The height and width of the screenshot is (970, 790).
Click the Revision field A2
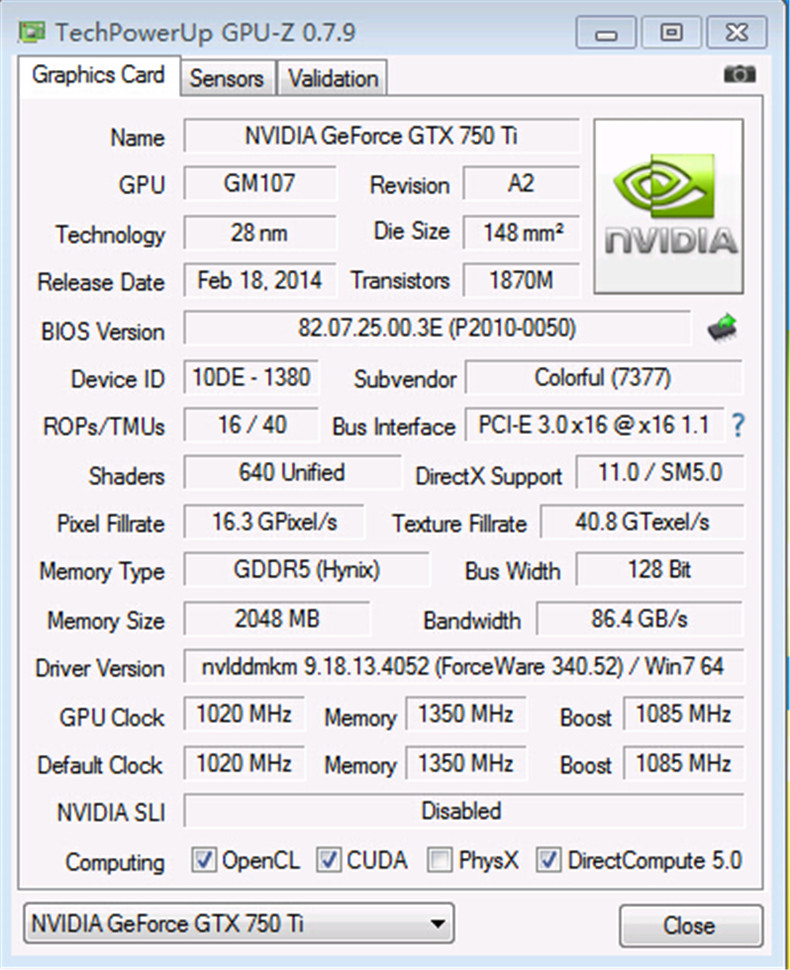pos(522,183)
